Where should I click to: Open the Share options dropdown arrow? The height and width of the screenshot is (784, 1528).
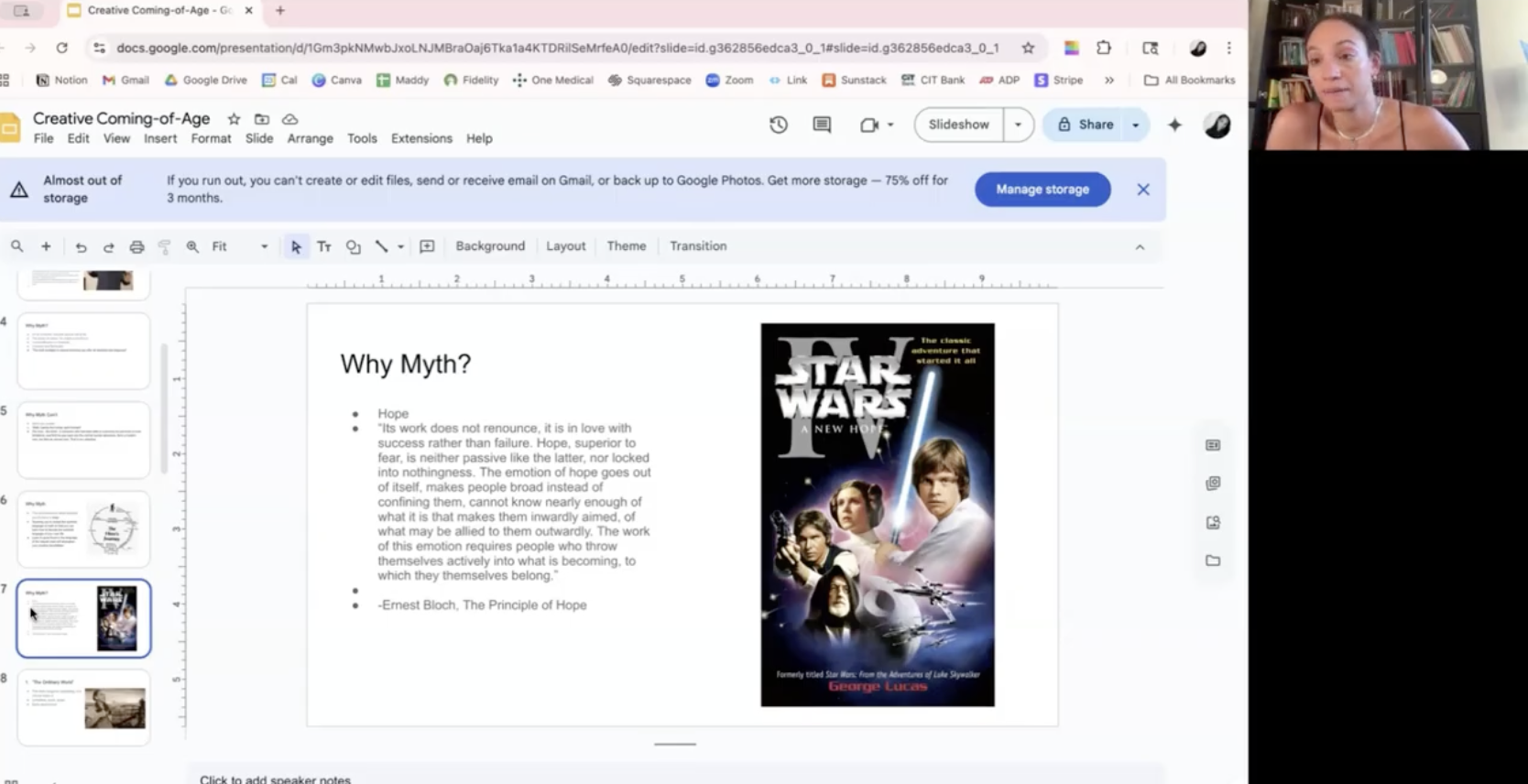(1136, 125)
